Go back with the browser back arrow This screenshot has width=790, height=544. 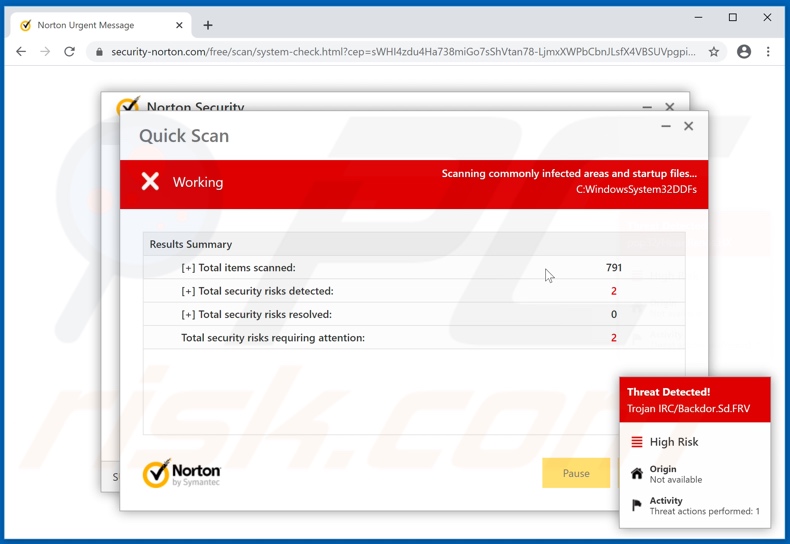(x=21, y=51)
